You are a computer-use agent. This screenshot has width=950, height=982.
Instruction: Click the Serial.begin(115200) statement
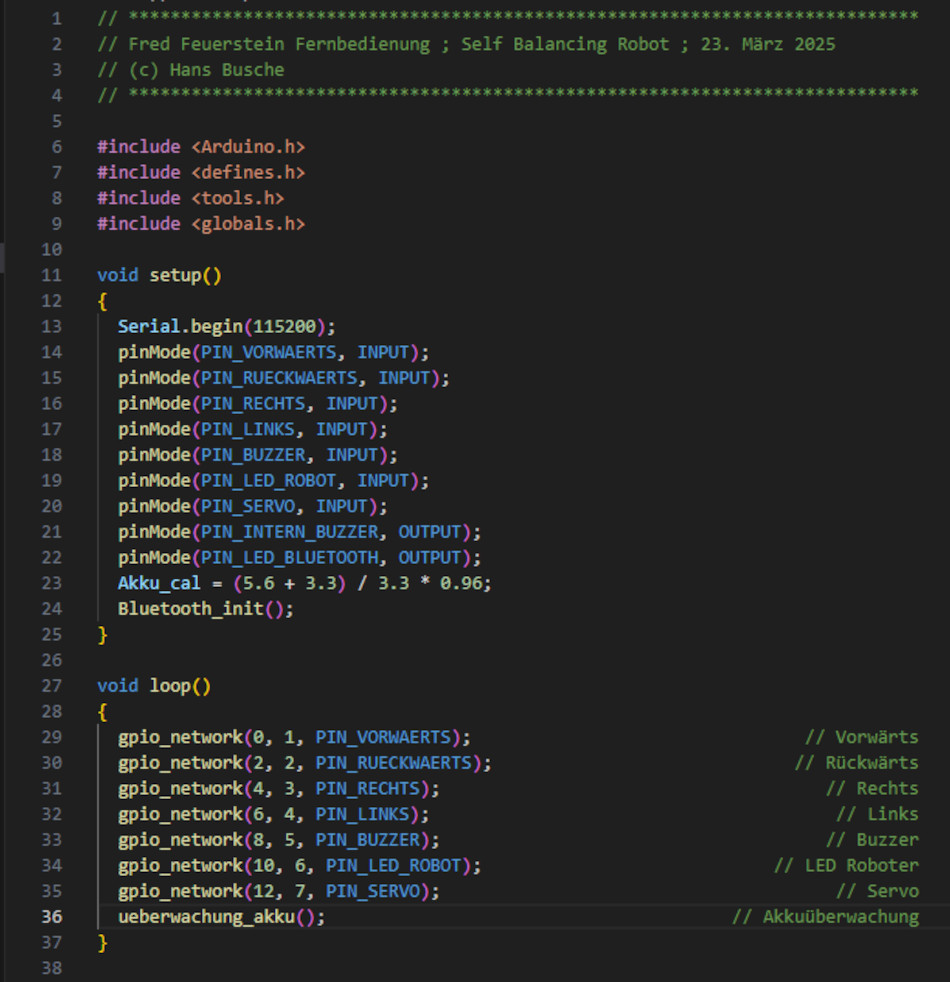click(227, 327)
